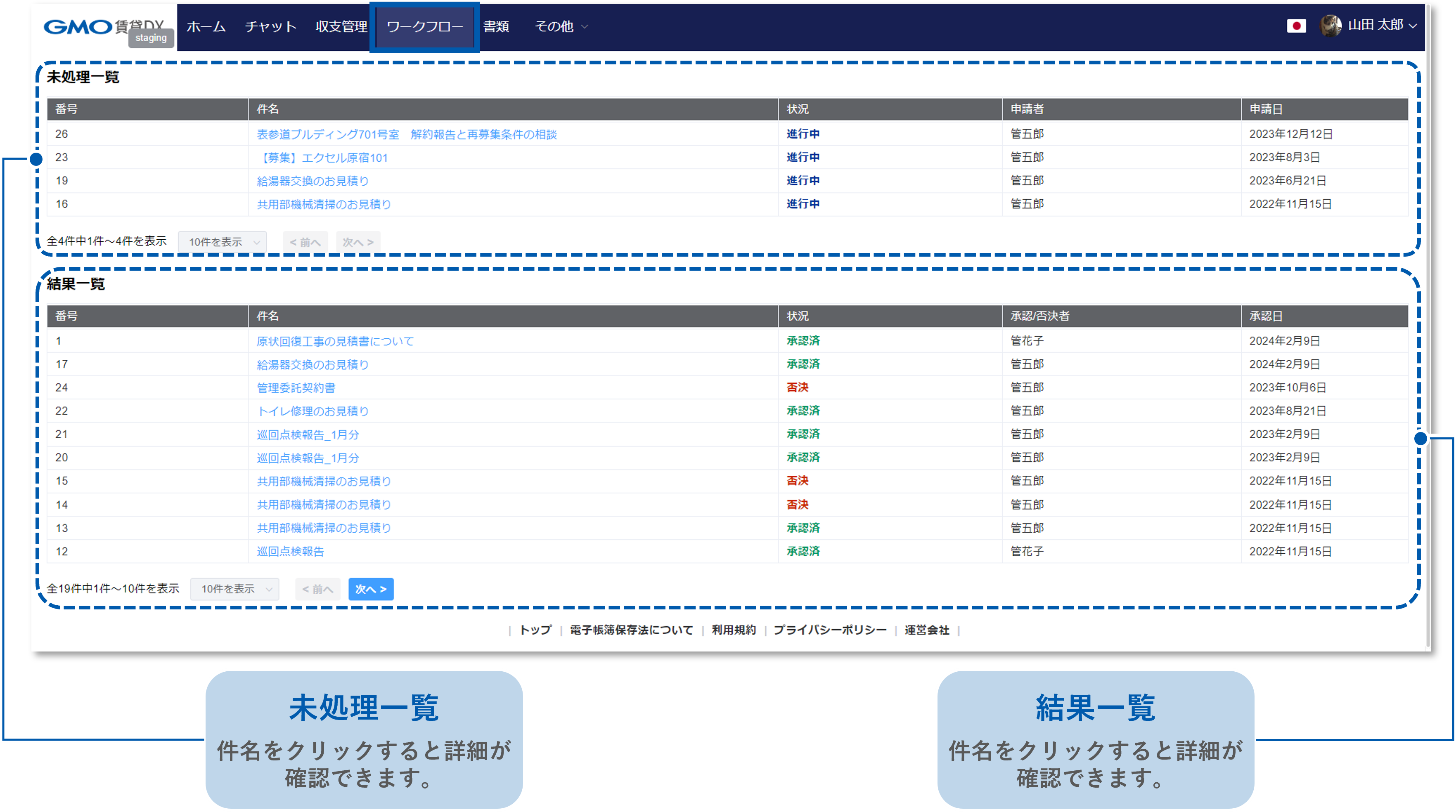This screenshot has height=812, width=1456.
Task: Click 前へ button in 未処理一覧 pagination
Action: tap(305, 242)
